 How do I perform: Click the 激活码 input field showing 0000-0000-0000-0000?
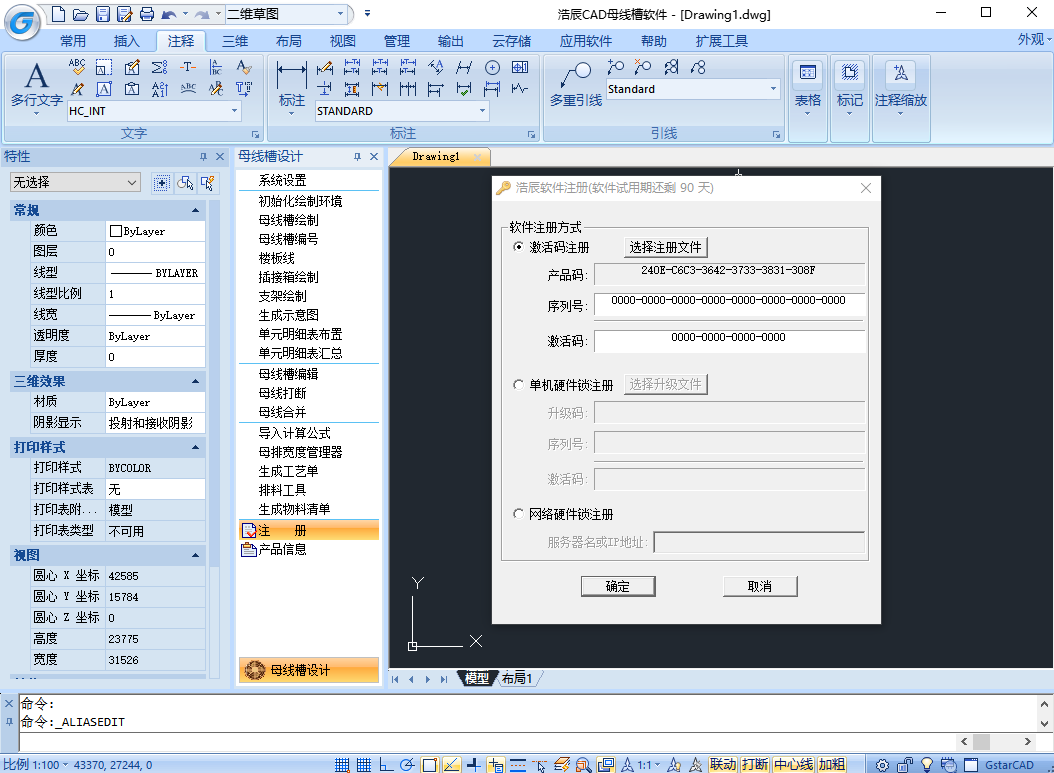(x=729, y=340)
